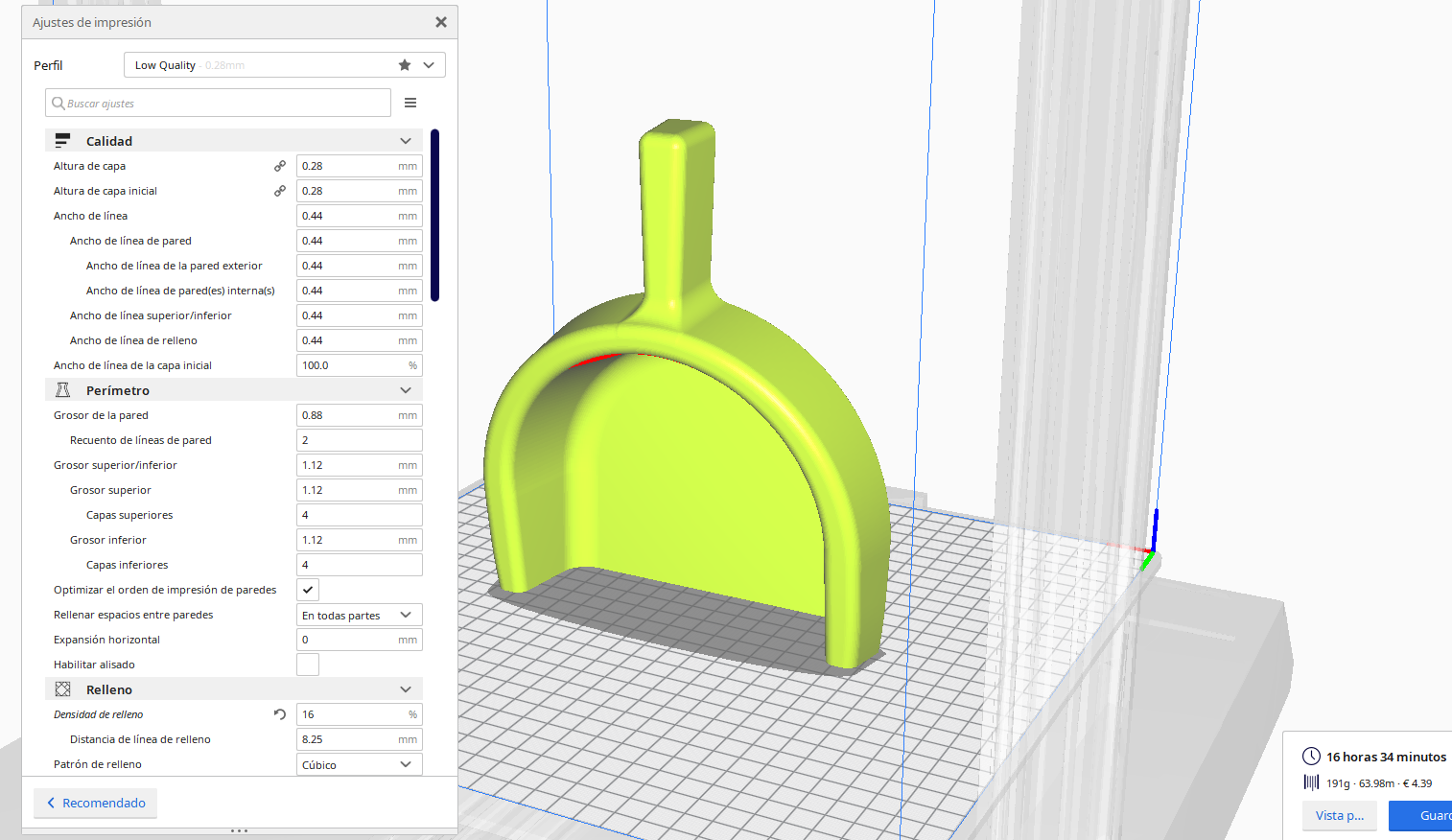Viewport: 1452px width, 840px height.
Task: Click the link icon beside Altura de capa inicial
Action: 280,191
